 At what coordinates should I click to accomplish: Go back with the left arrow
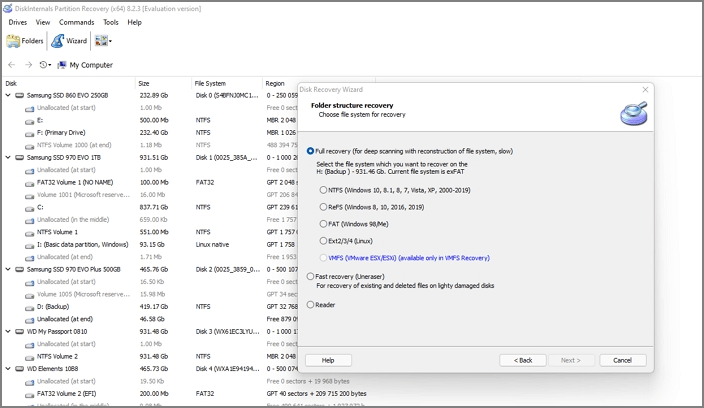[12, 65]
